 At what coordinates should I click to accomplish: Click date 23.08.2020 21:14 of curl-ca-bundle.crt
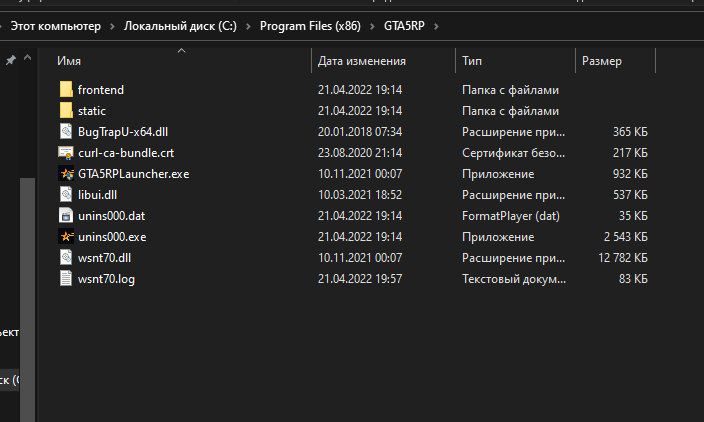(360, 153)
